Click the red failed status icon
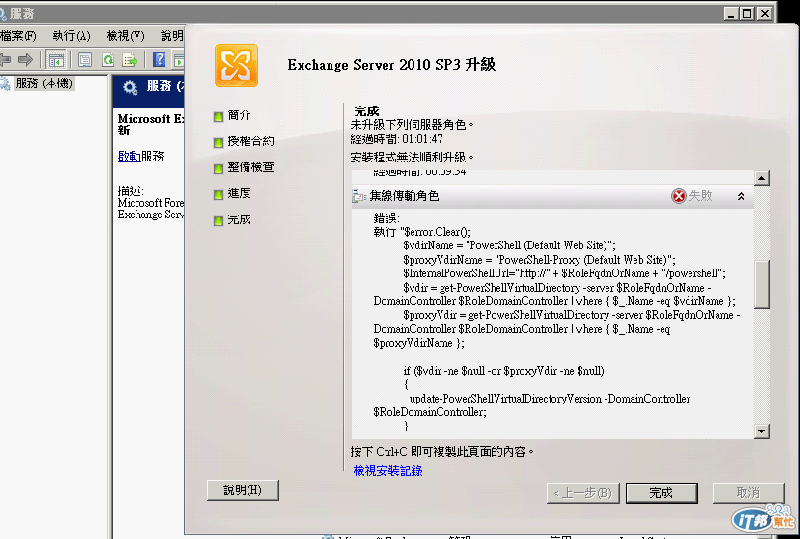This screenshot has width=800, height=539. click(x=678, y=195)
